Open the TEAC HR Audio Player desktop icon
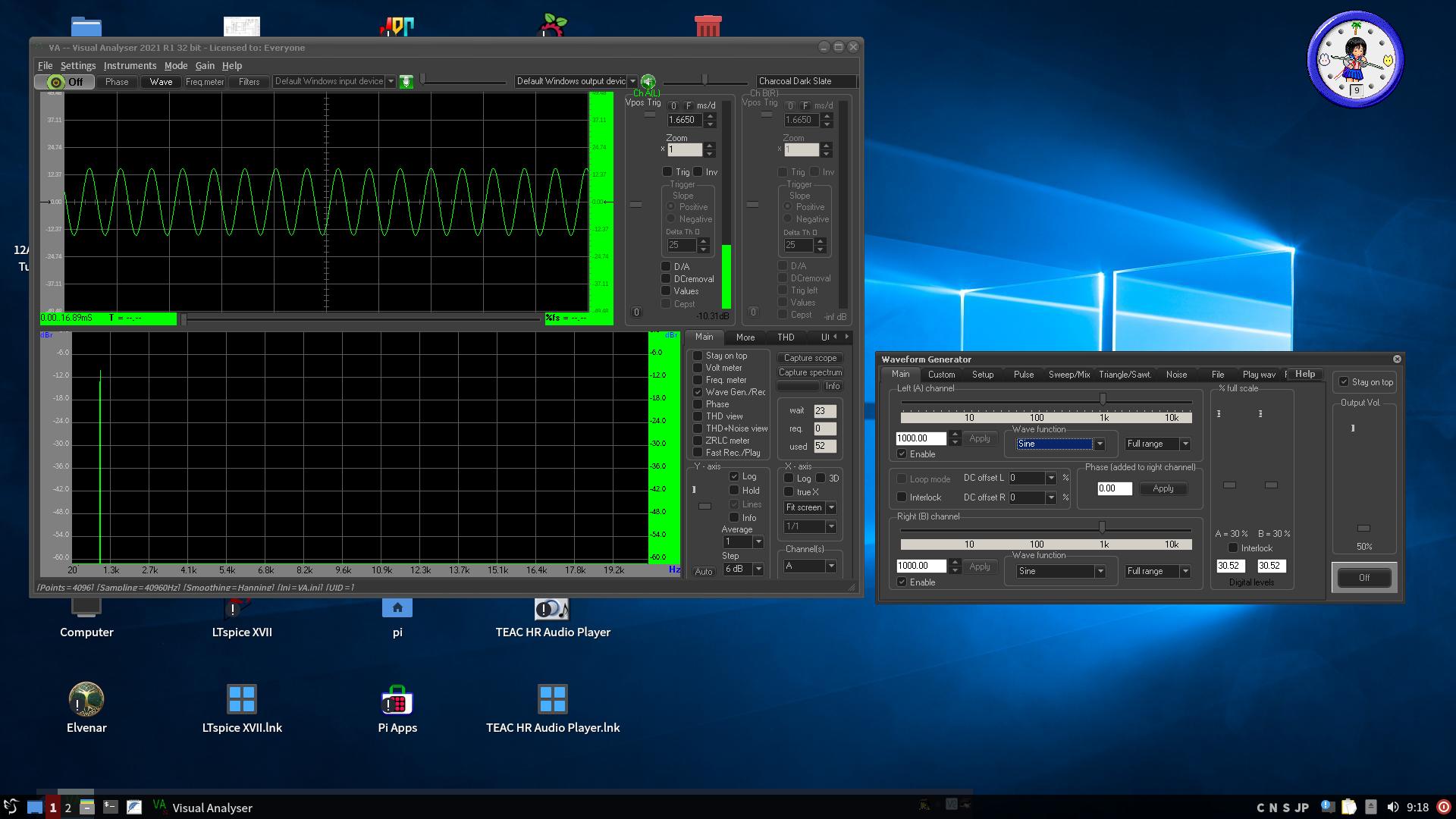This screenshot has width=1456, height=819. 552,611
